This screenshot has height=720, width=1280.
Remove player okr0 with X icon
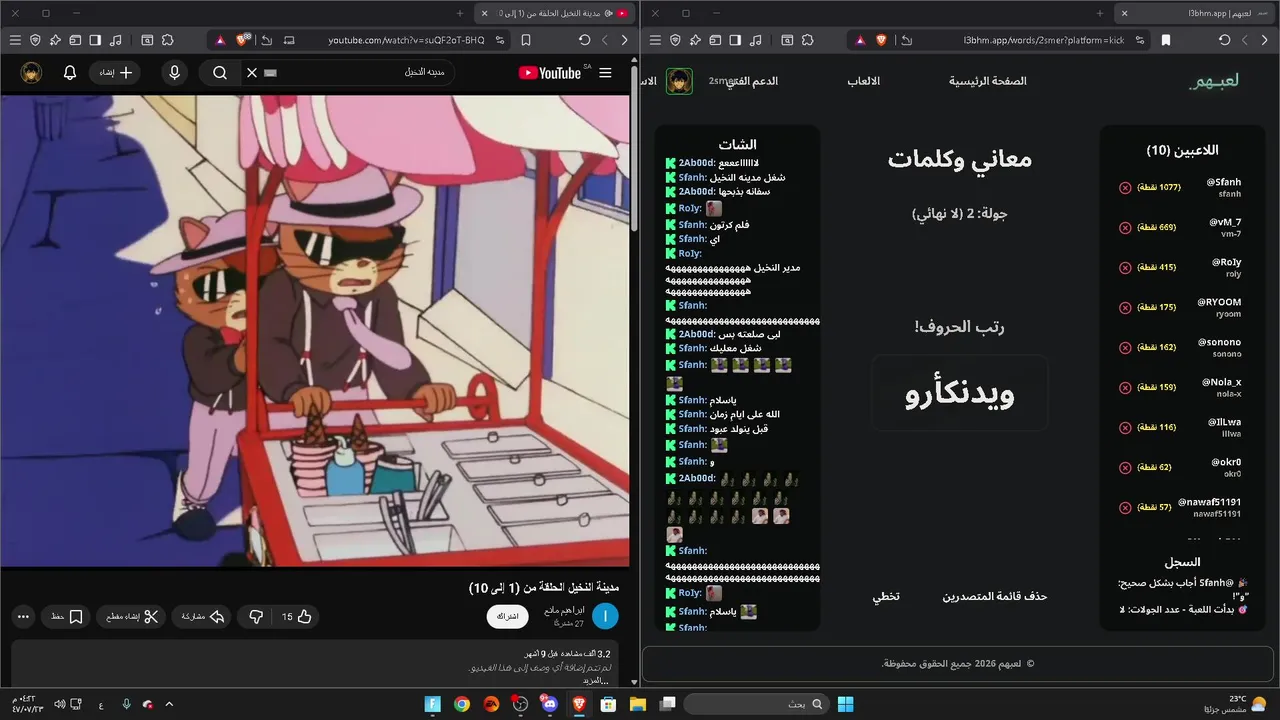tap(1125, 467)
